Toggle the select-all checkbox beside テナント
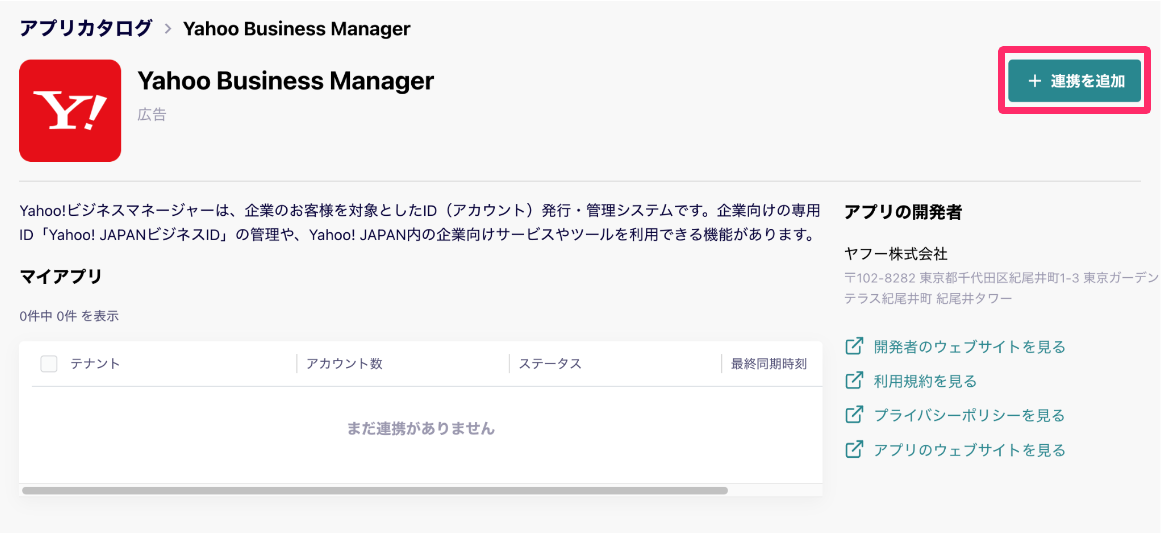Image resolution: width=1170 pixels, height=533 pixels. tap(49, 364)
